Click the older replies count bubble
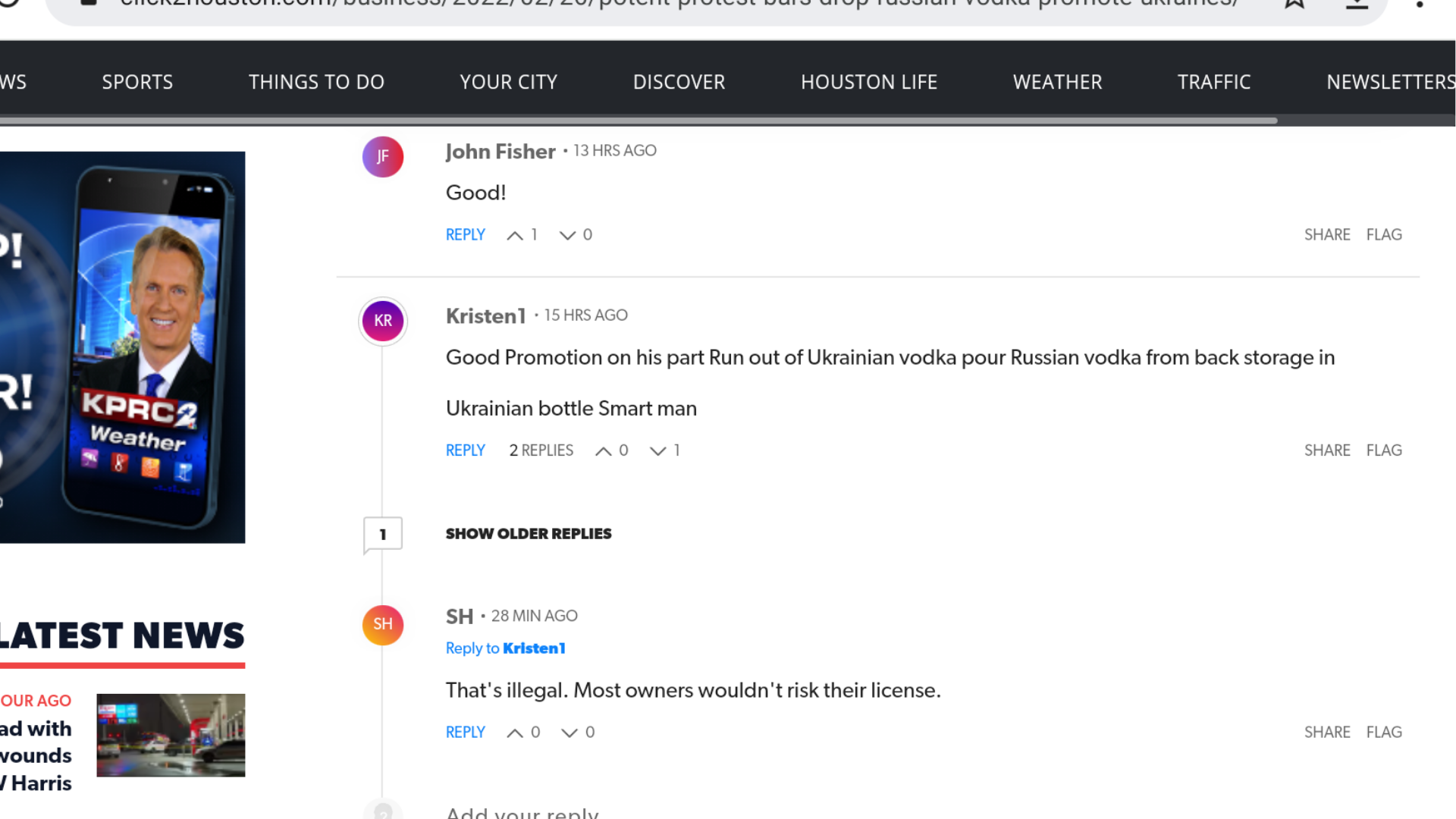Screen dimensions: 1456x819 pos(383,534)
